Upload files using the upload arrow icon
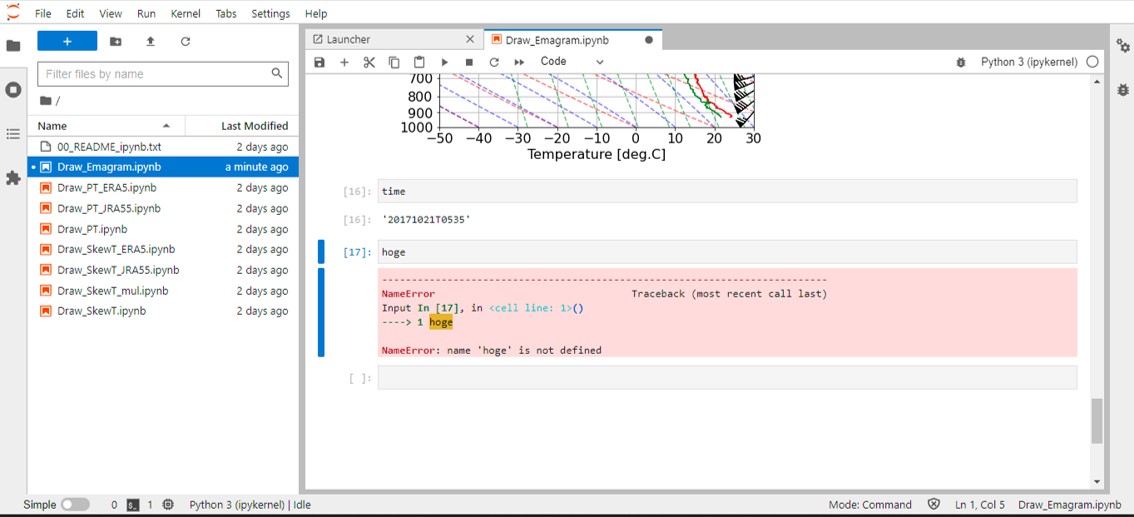Image resolution: width=1134 pixels, height=517 pixels. [x=150, y=42]
